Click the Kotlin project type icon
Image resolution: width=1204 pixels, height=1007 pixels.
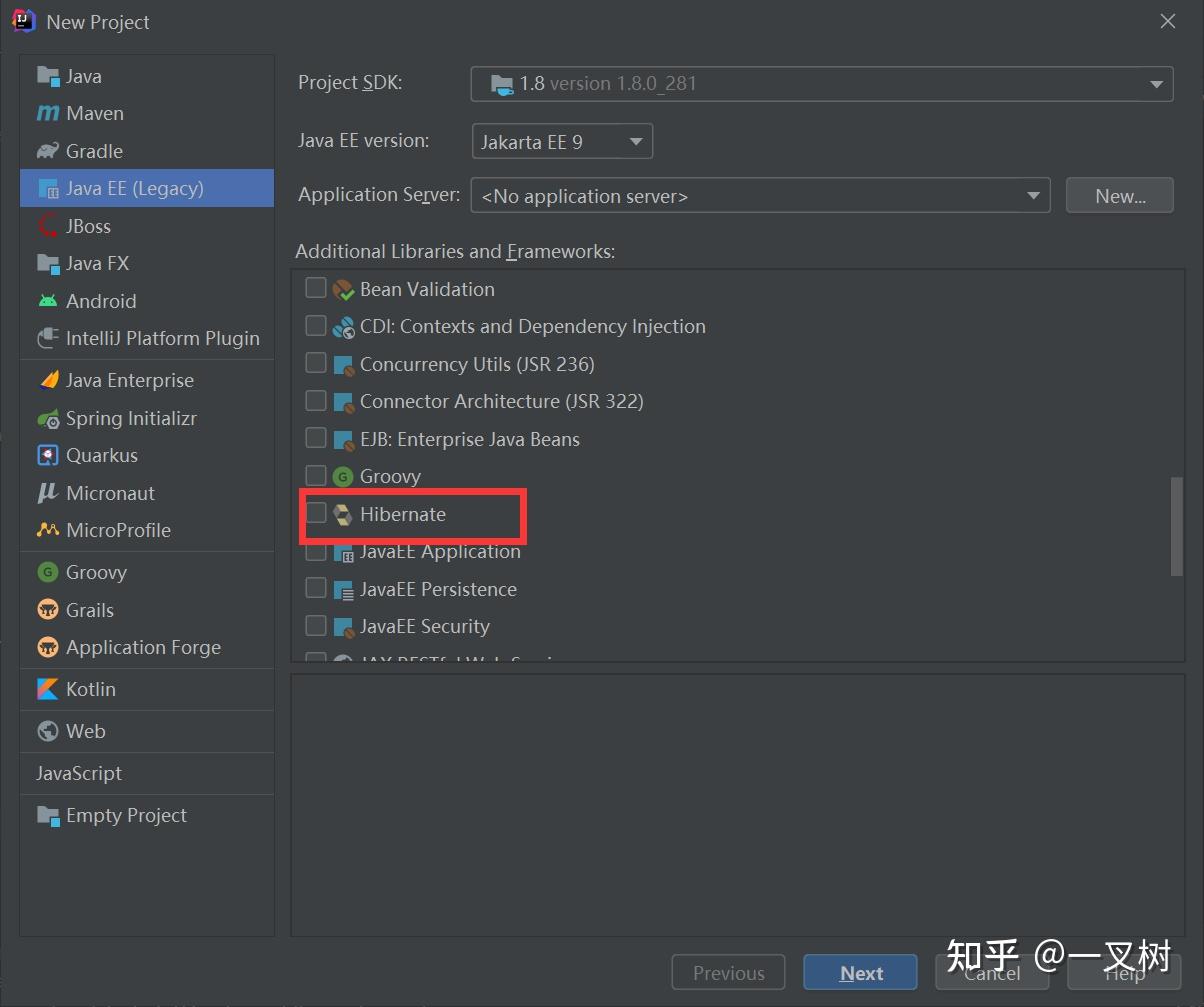click(x=47, y=689)
